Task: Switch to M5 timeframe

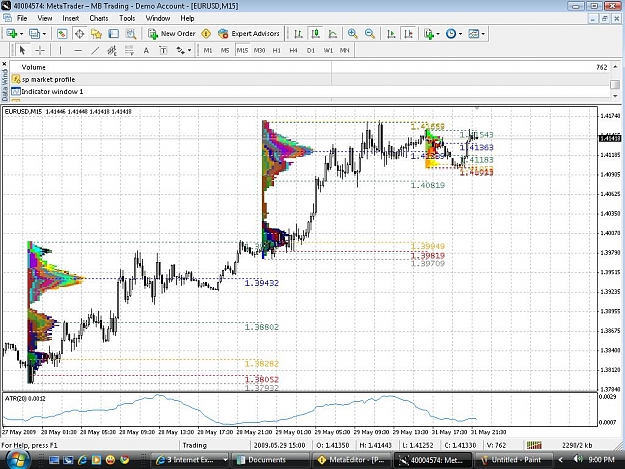Action: [225, 50]
